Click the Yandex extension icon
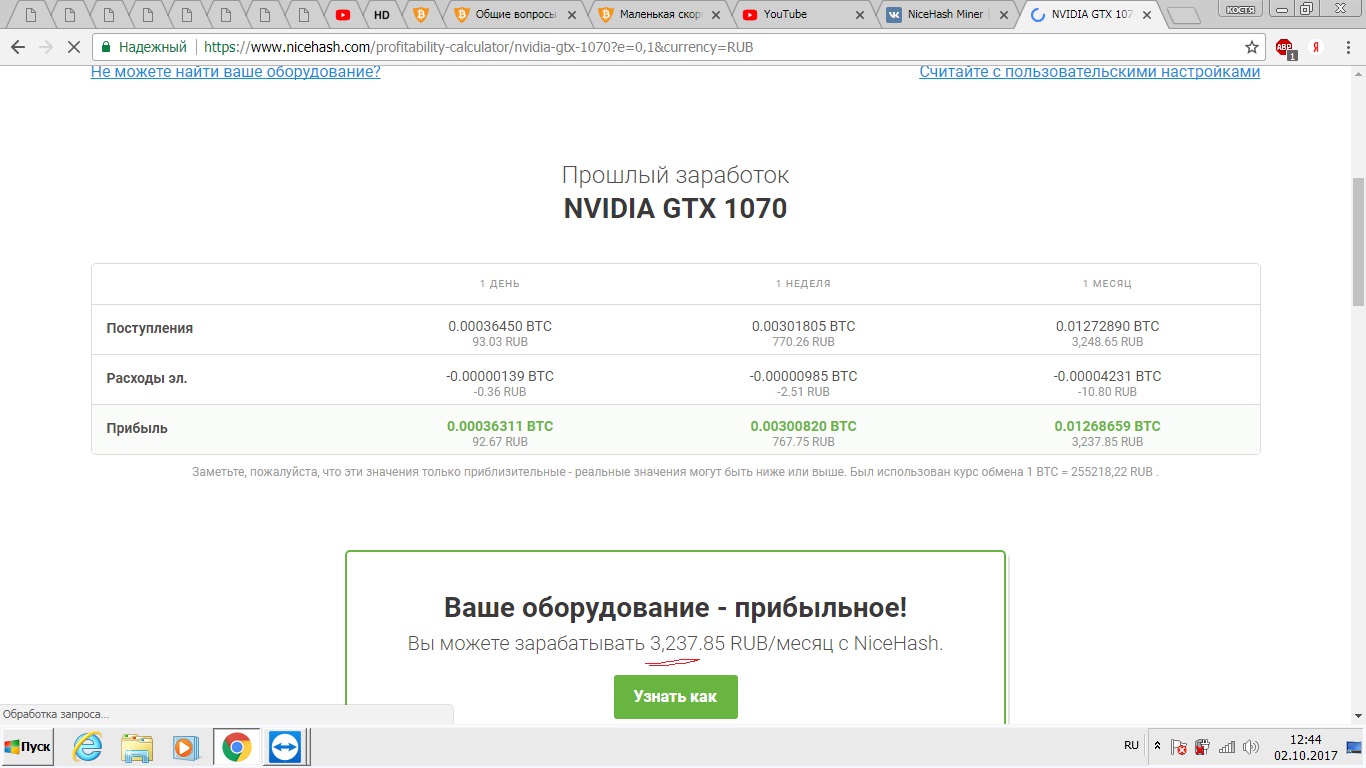This screenshot has width=1366, height=768. click(1318, 47)
